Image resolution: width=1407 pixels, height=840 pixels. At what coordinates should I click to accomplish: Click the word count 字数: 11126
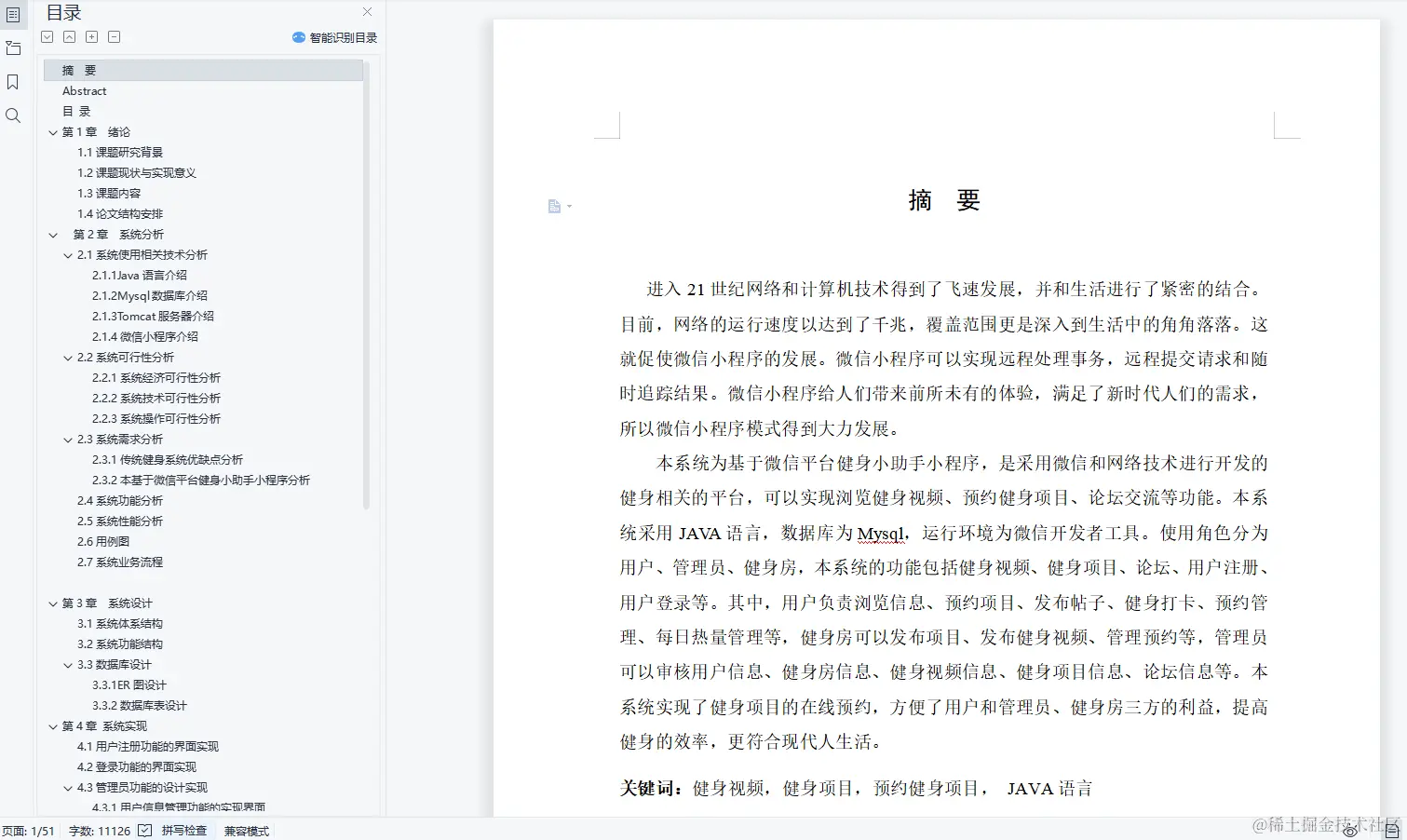pyautogui.click(x=100, y=831)
